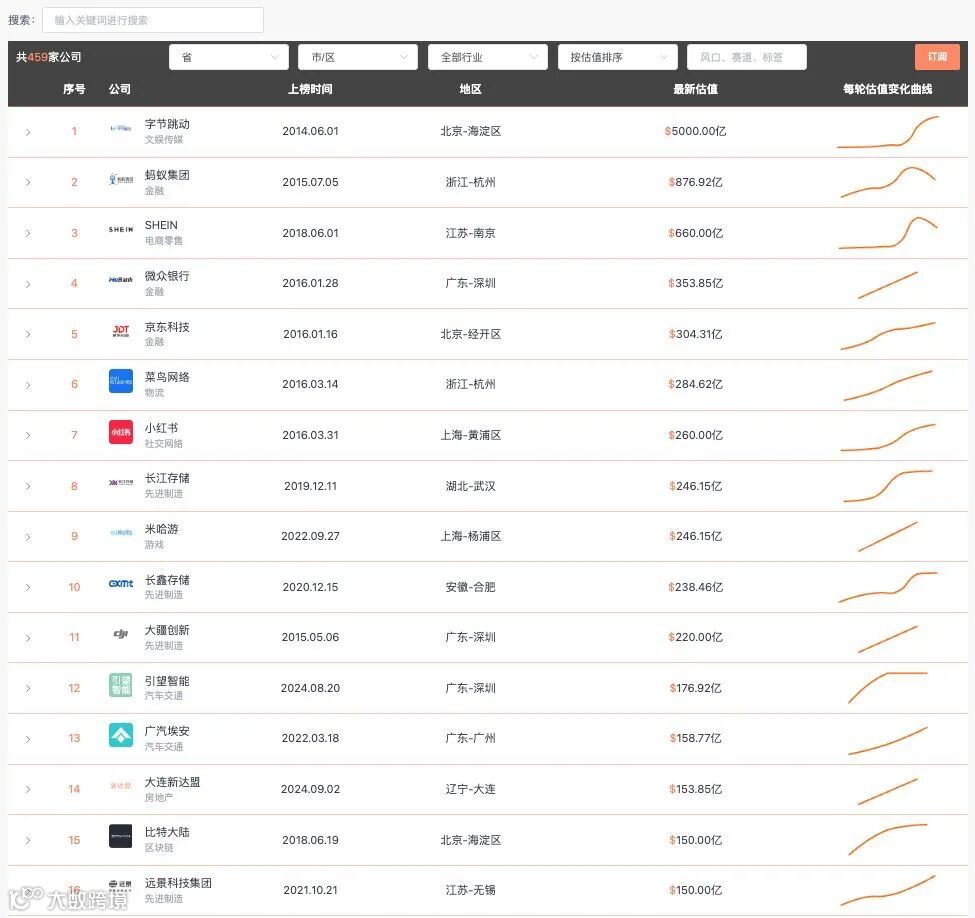Open the 市/区 city dropdown

coord(358,57)
